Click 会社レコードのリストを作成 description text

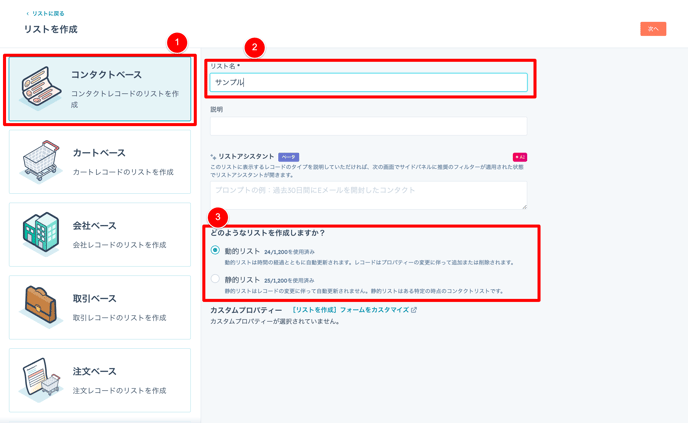(119, 245)
